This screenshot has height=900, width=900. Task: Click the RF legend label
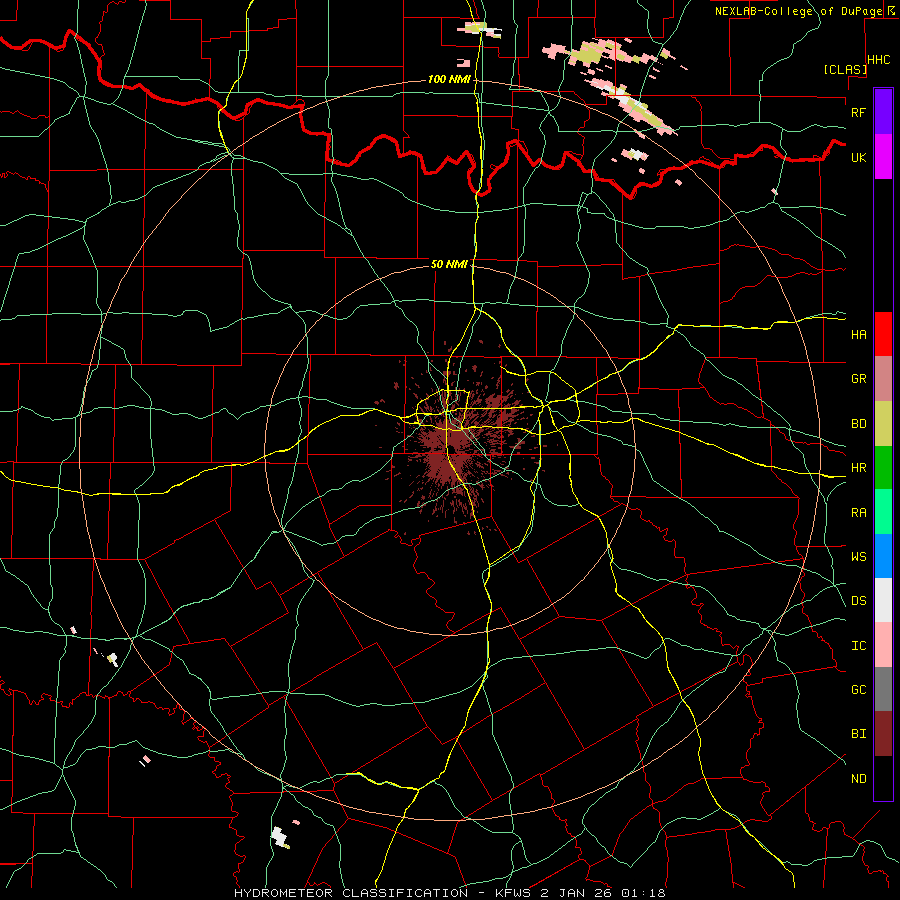click(x=858, y=112)
